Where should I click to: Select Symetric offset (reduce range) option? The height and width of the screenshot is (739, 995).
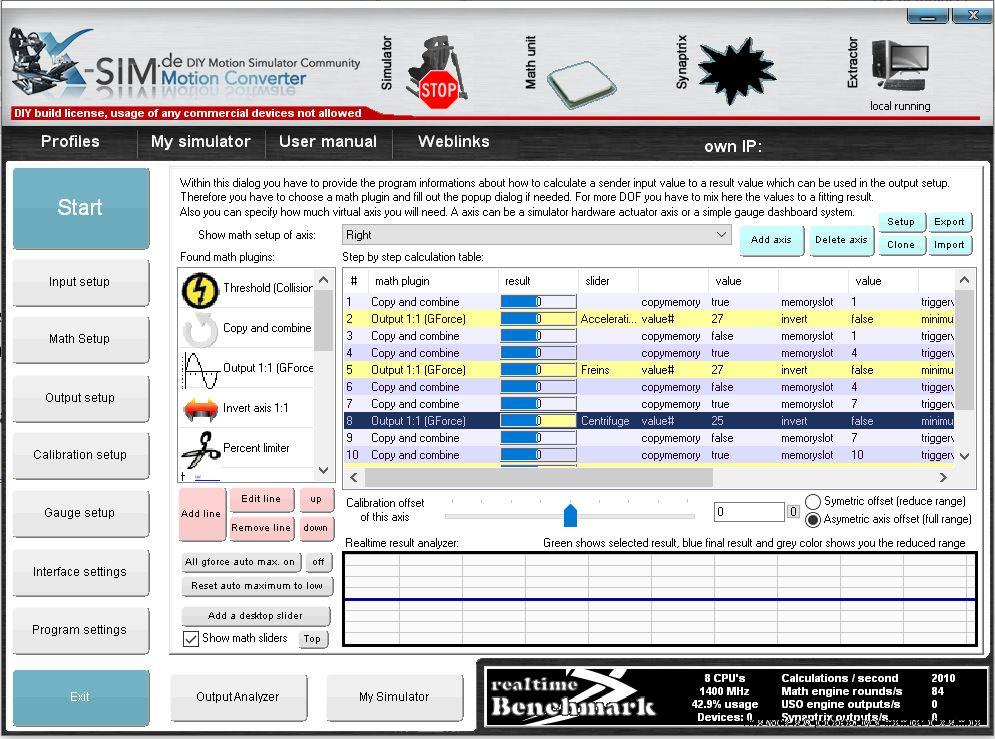click(813, 501)
